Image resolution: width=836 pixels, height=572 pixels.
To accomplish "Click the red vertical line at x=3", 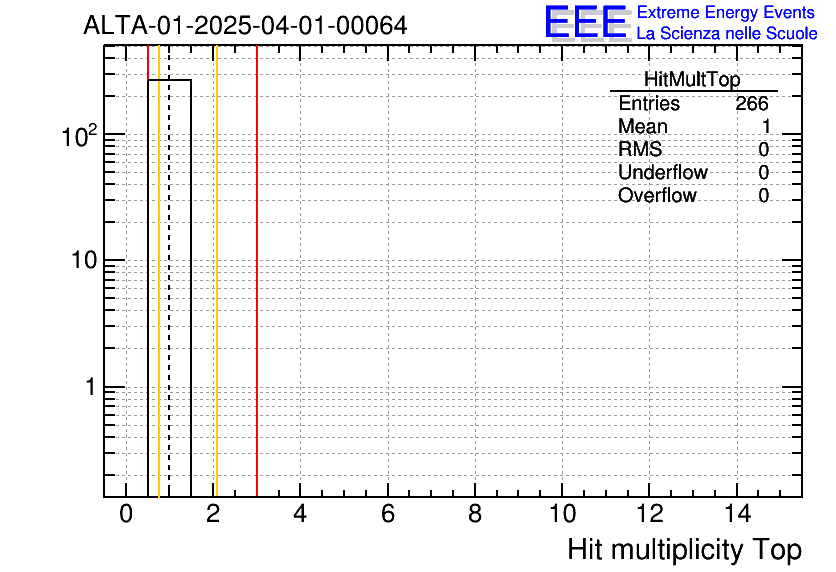I will coord(257,300).
